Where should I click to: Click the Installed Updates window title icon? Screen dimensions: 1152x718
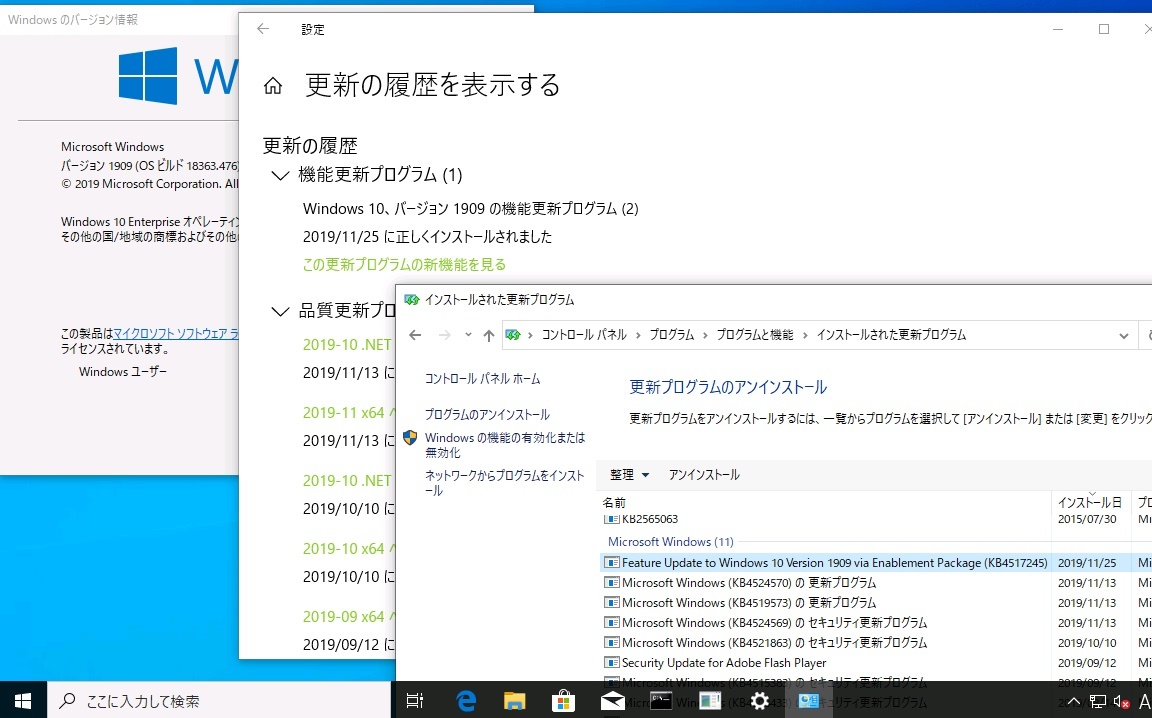point(411,300)
